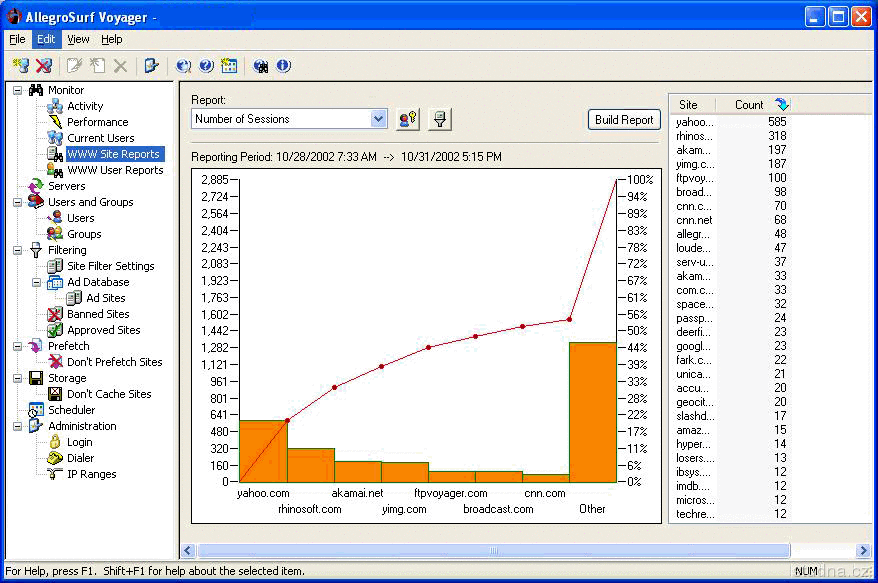Click the blue question mark help icon
Image resolution: width=878 pixels, height=583 pixels.
[206, 66]
